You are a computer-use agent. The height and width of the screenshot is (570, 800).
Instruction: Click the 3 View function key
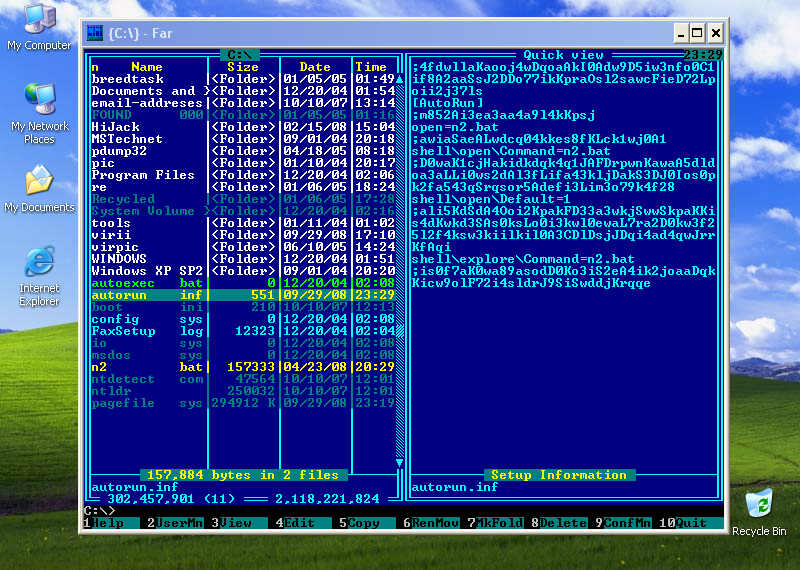pyautogui.click(x=239, y=523)
